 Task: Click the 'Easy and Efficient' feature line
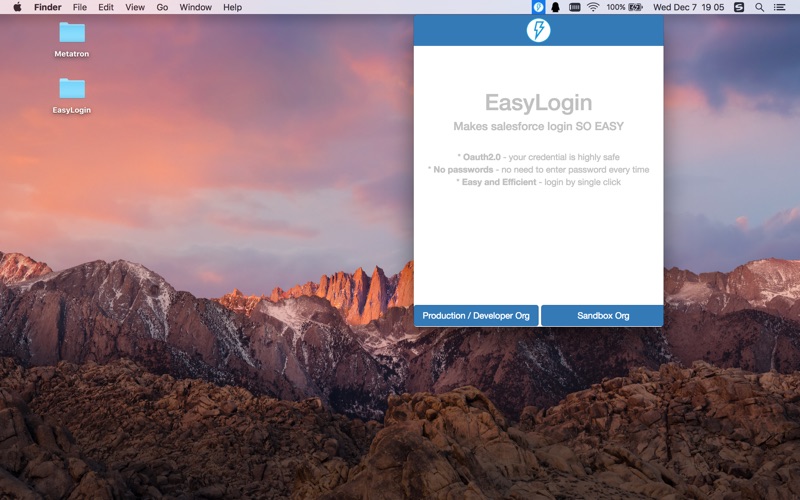[538, 182]
